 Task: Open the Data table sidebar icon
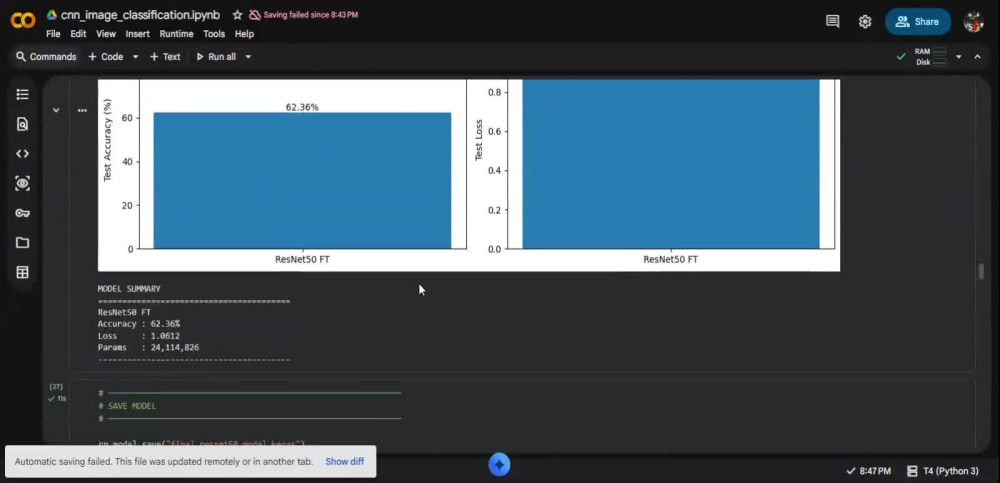[22, 272]
